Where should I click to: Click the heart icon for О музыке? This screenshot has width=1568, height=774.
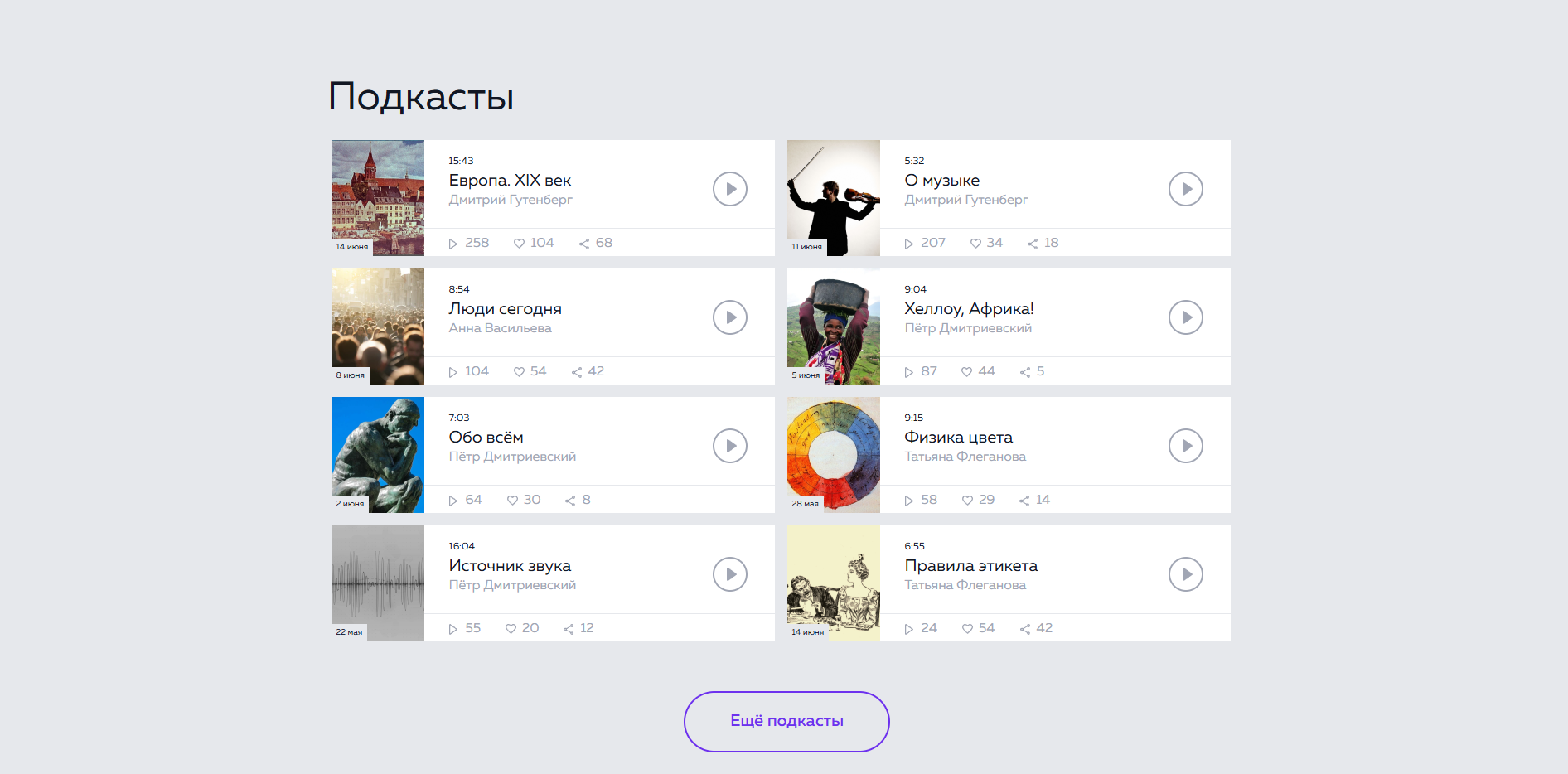(x=975, y=244)
